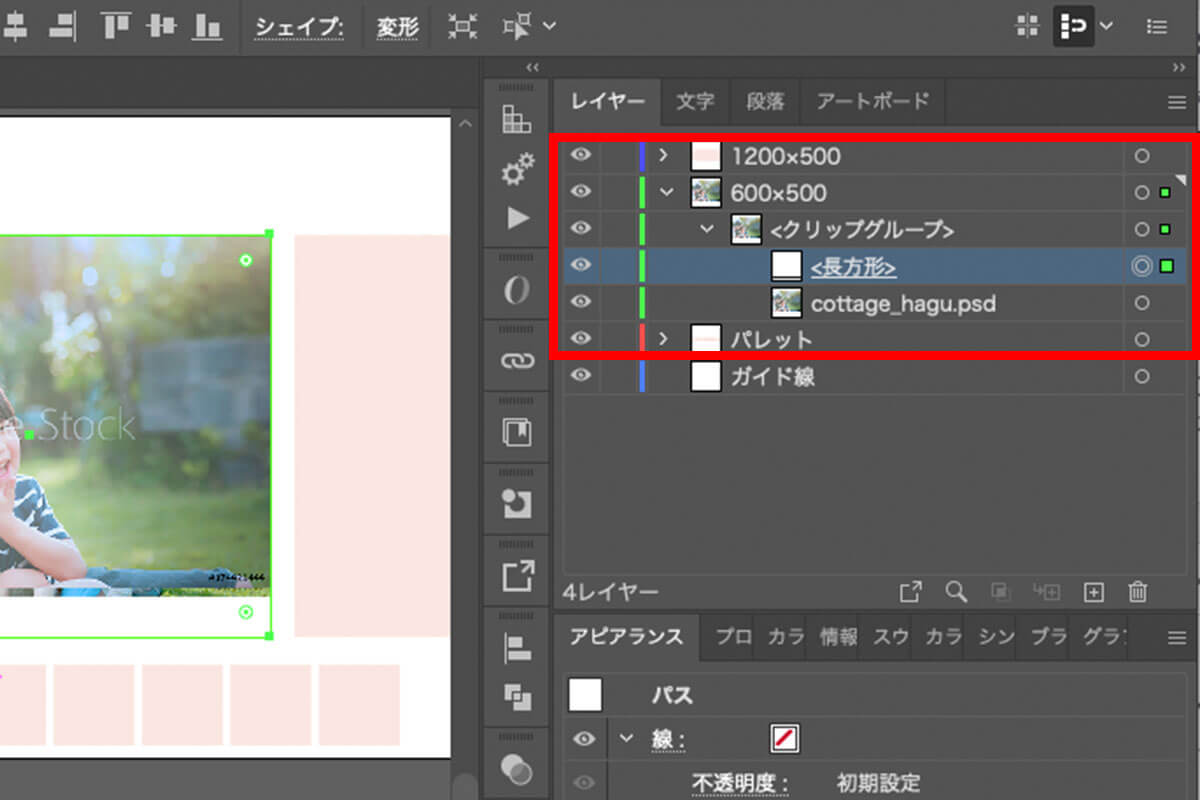The height and width of the screenshot is (800, 1200).
Task: Click the stroke color swatch in Appearance
Action: (784, 739)
